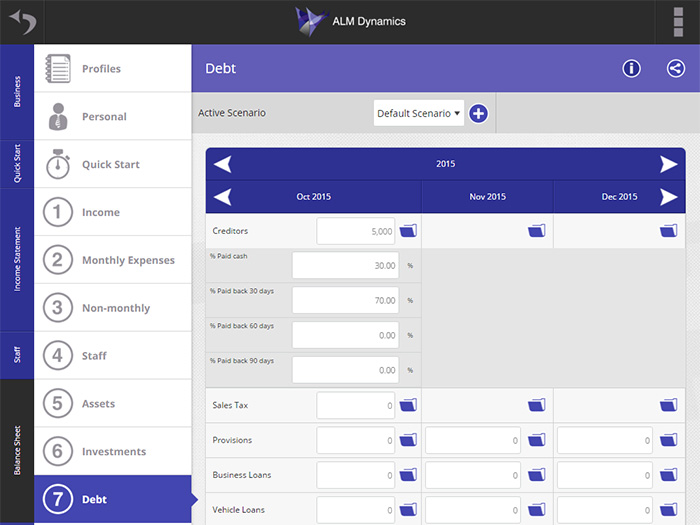Open Provisions folder icon for Nov 2015
Image resolution: width=700 pixels, height=525 pixels.
click(x=537, y=440)
